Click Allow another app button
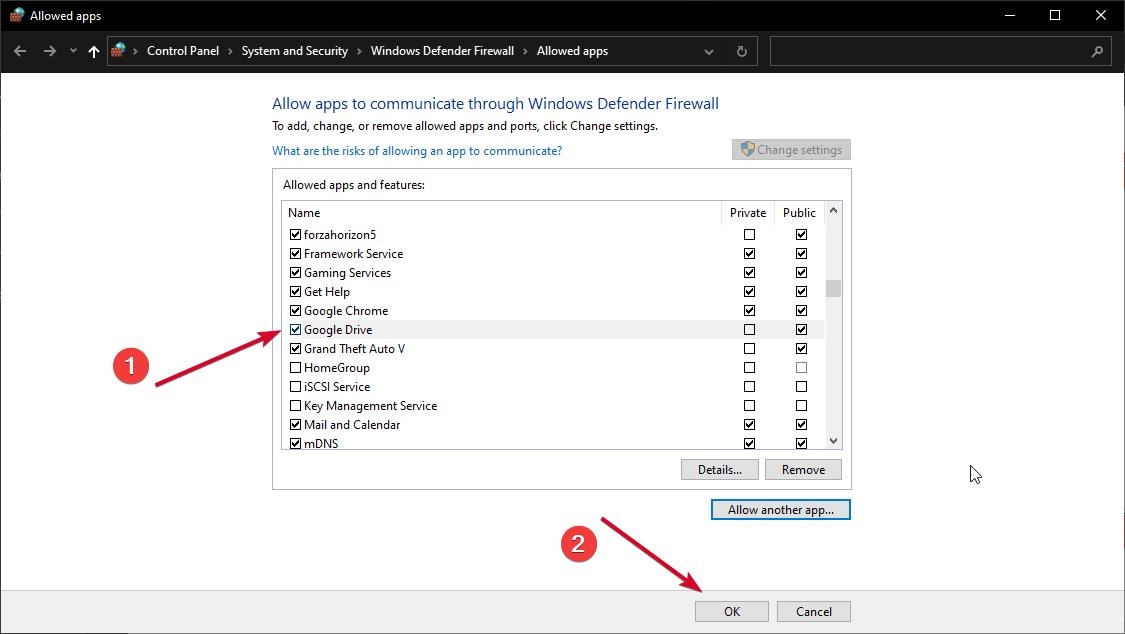 [x=780, y=510]
